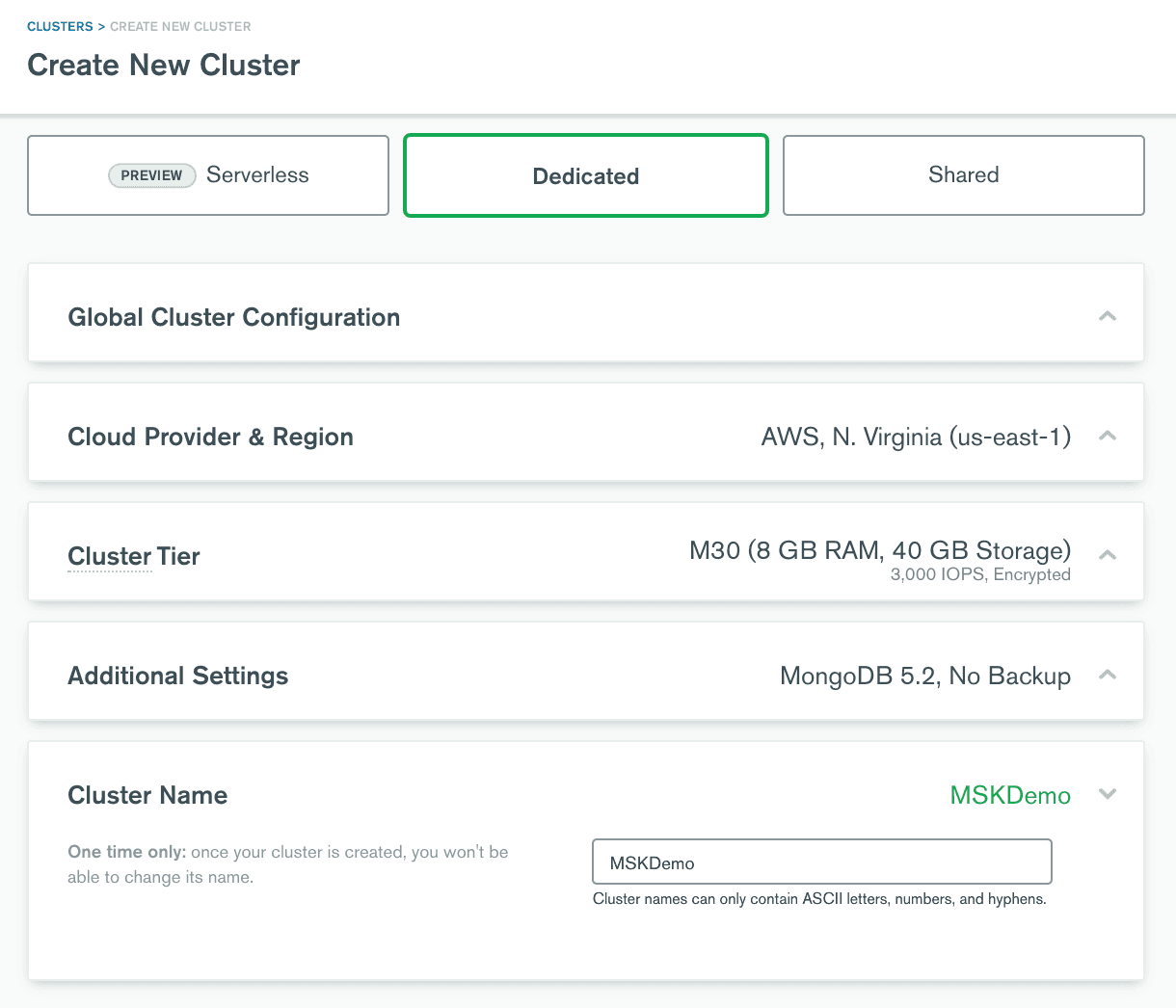The height and width of the screenshot is (1008, 1176).
Task: Select the Shared cluster type tab
Action: pos(964,175)
